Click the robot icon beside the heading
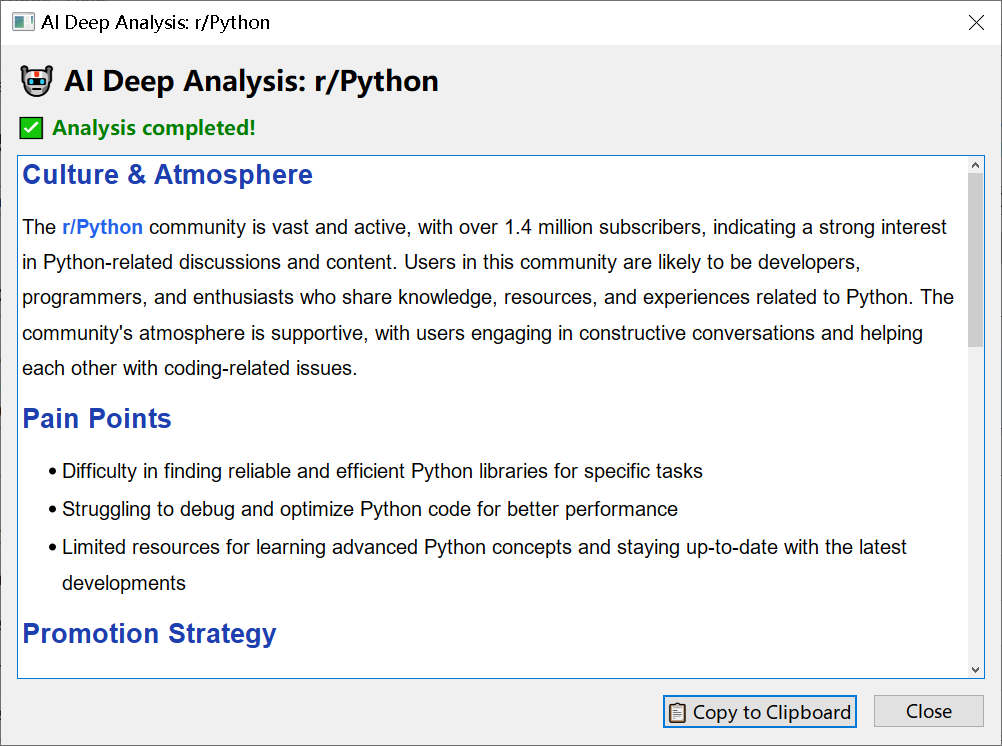The image size is (1002, 746). (36, 81)
